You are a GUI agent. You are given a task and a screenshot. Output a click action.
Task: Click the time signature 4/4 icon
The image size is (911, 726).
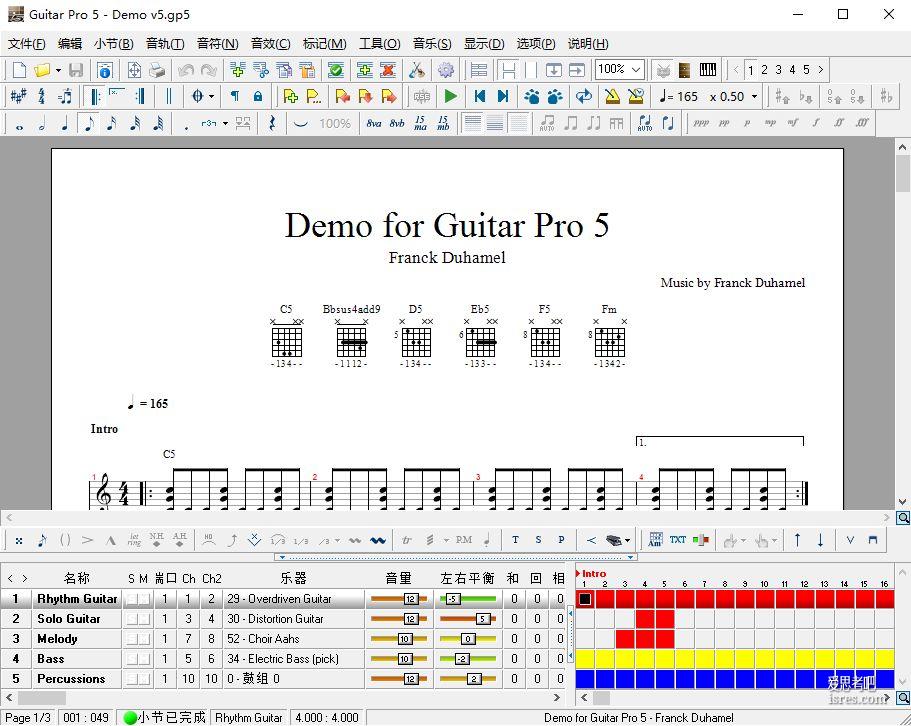point(41,96)
